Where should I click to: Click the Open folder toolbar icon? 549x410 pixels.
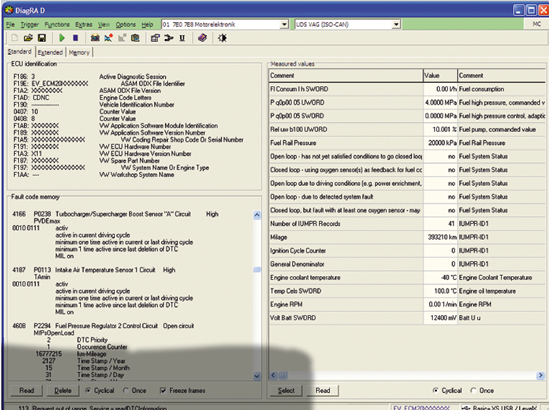tap(28, 38)
